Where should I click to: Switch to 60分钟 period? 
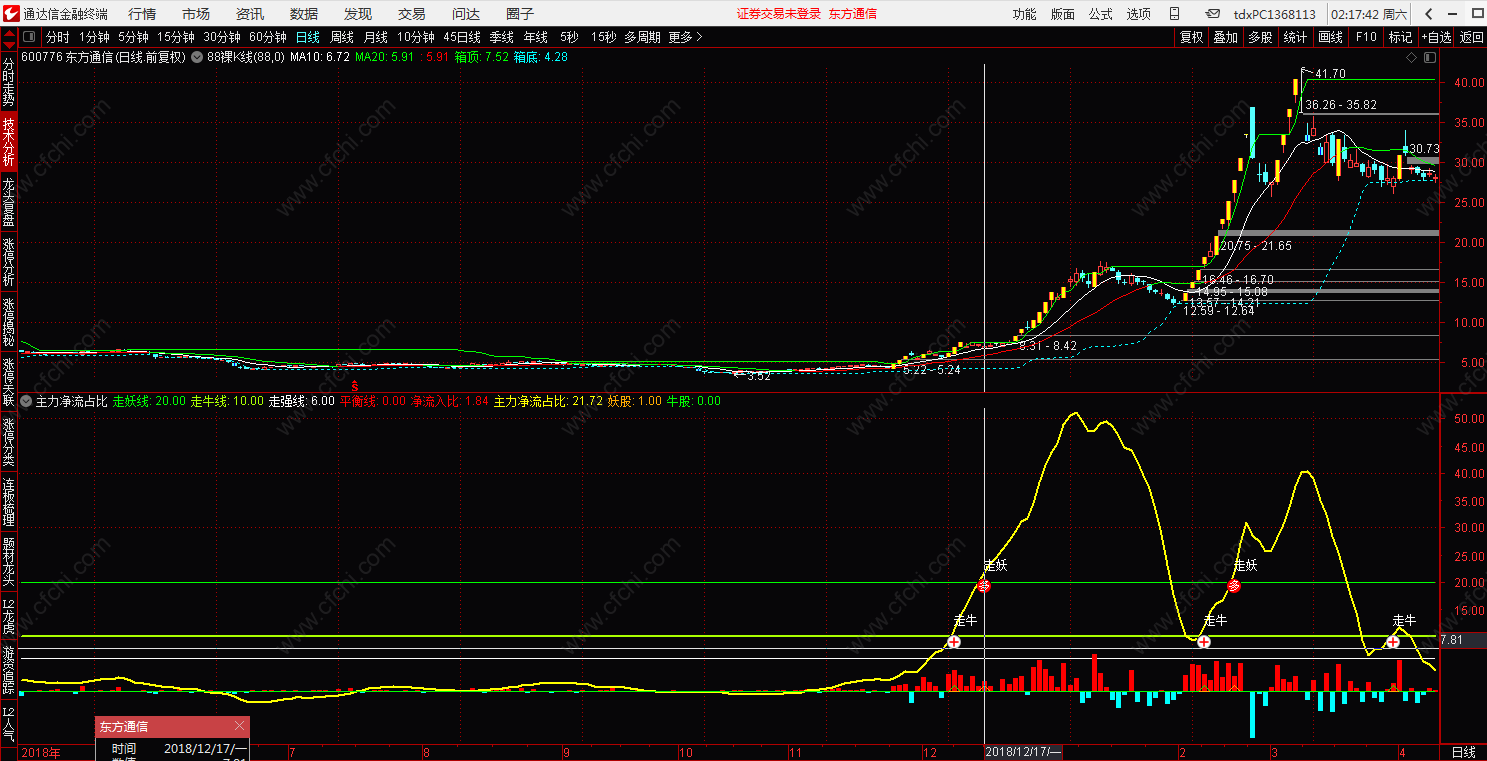coord(267,37)
